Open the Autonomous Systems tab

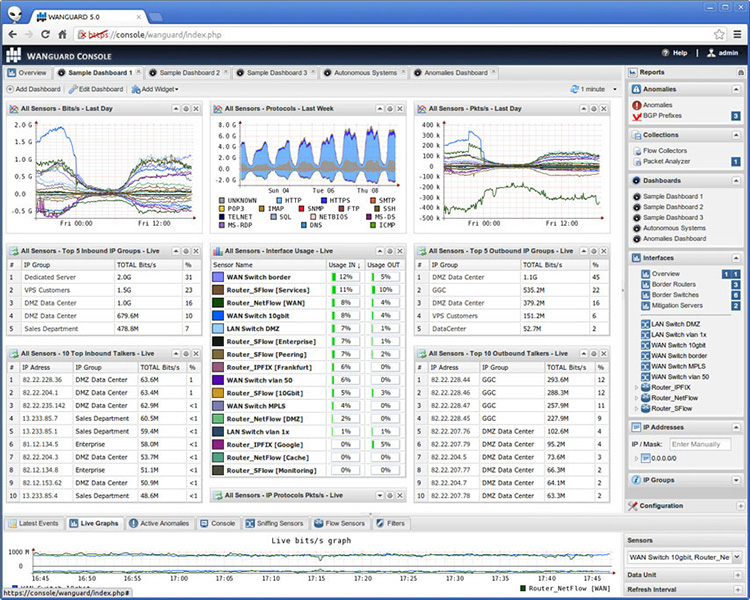click(365, 73)
